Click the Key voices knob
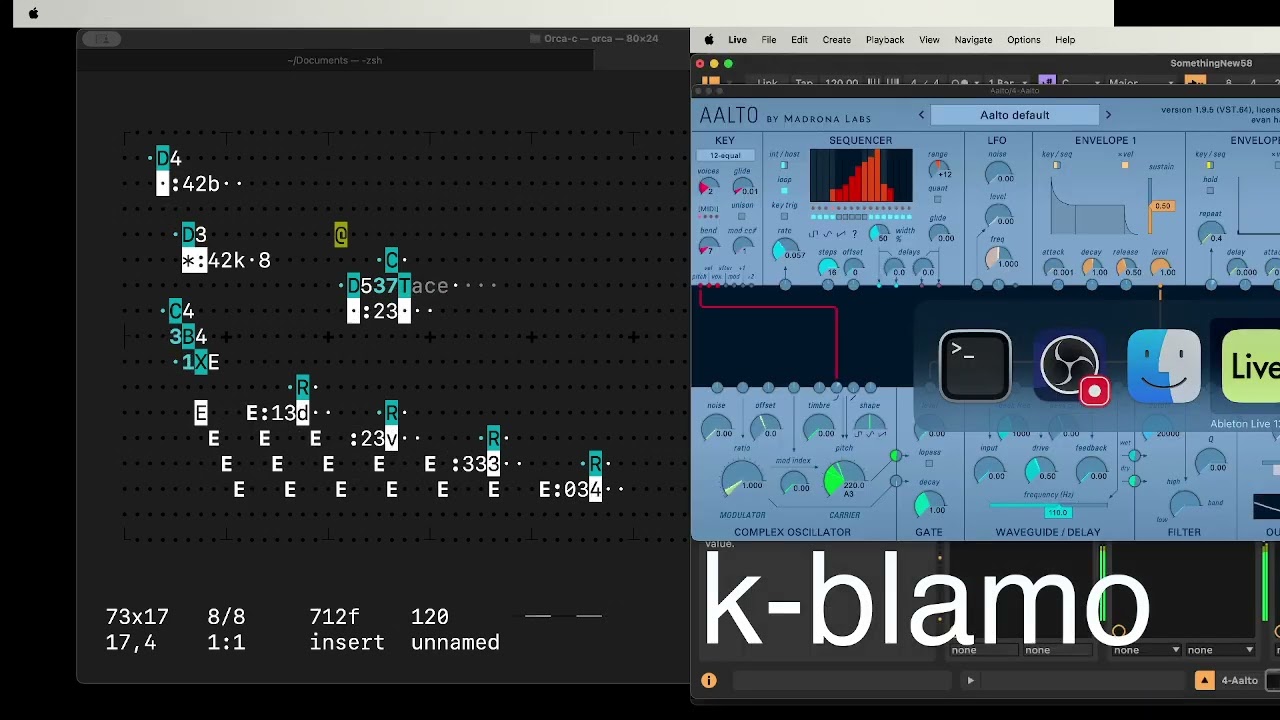This screenshot has height=720, width=1280. (x=707, y=187)
